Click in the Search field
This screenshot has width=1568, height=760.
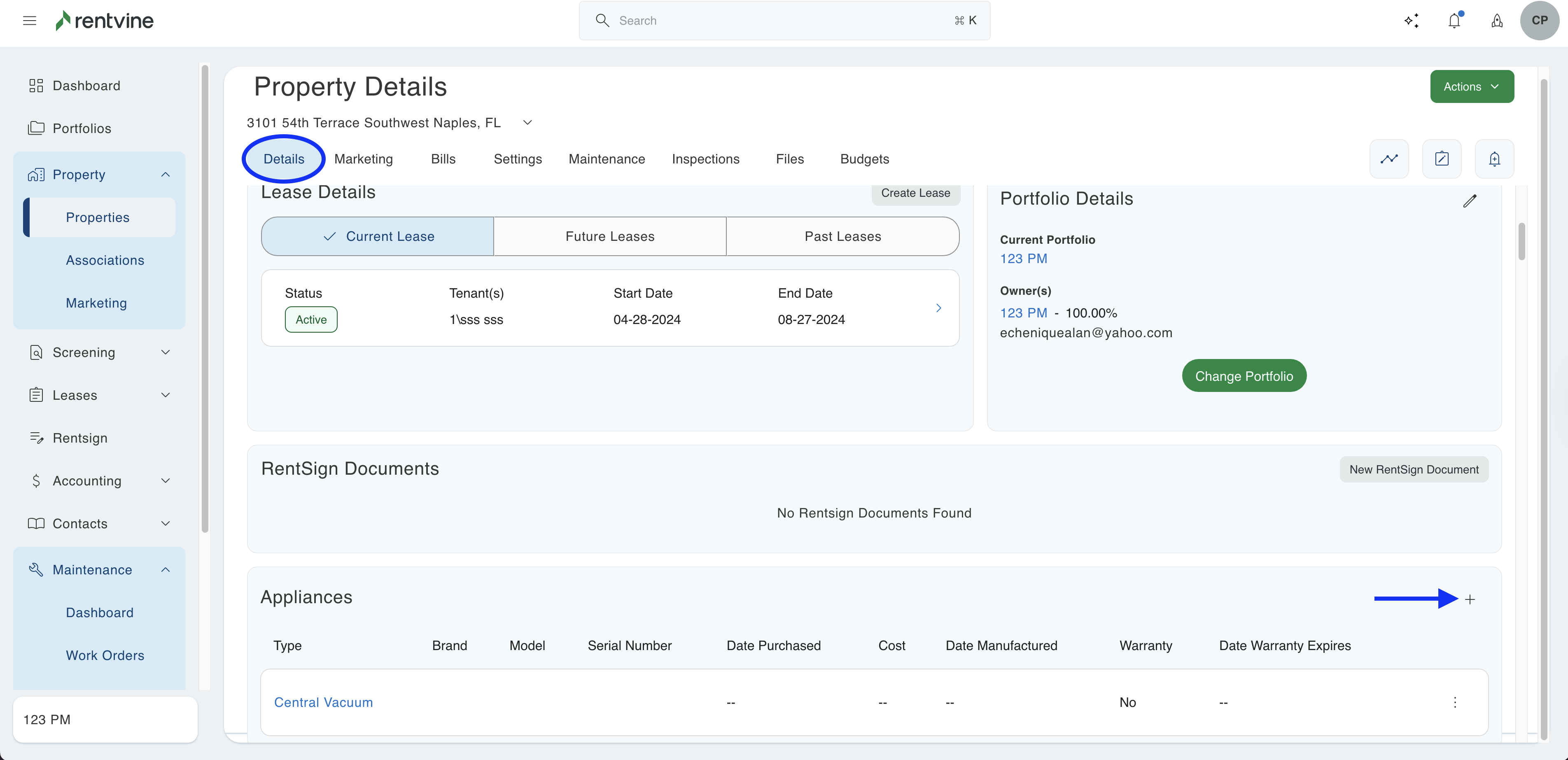click(784, 21)
